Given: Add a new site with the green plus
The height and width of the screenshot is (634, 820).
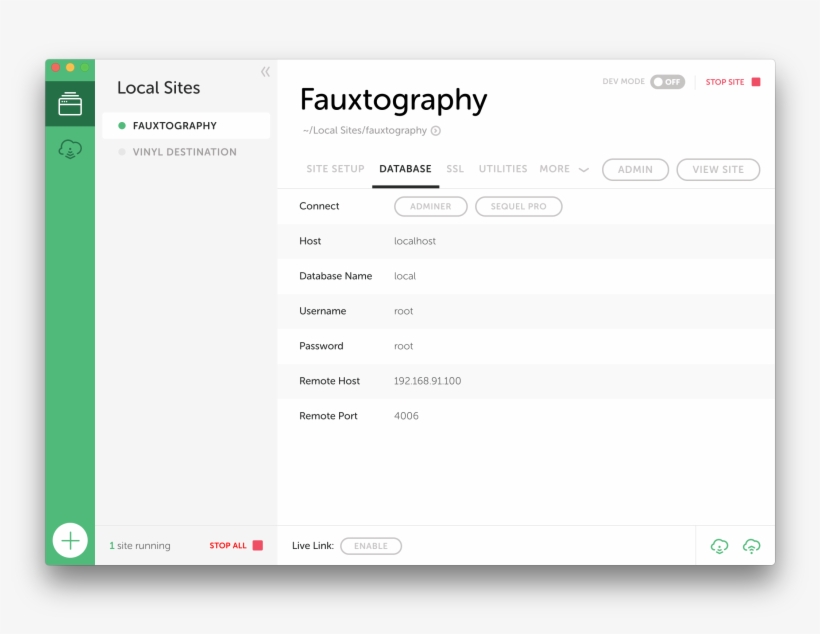Looking at the screenshot, I should [69, 539].
